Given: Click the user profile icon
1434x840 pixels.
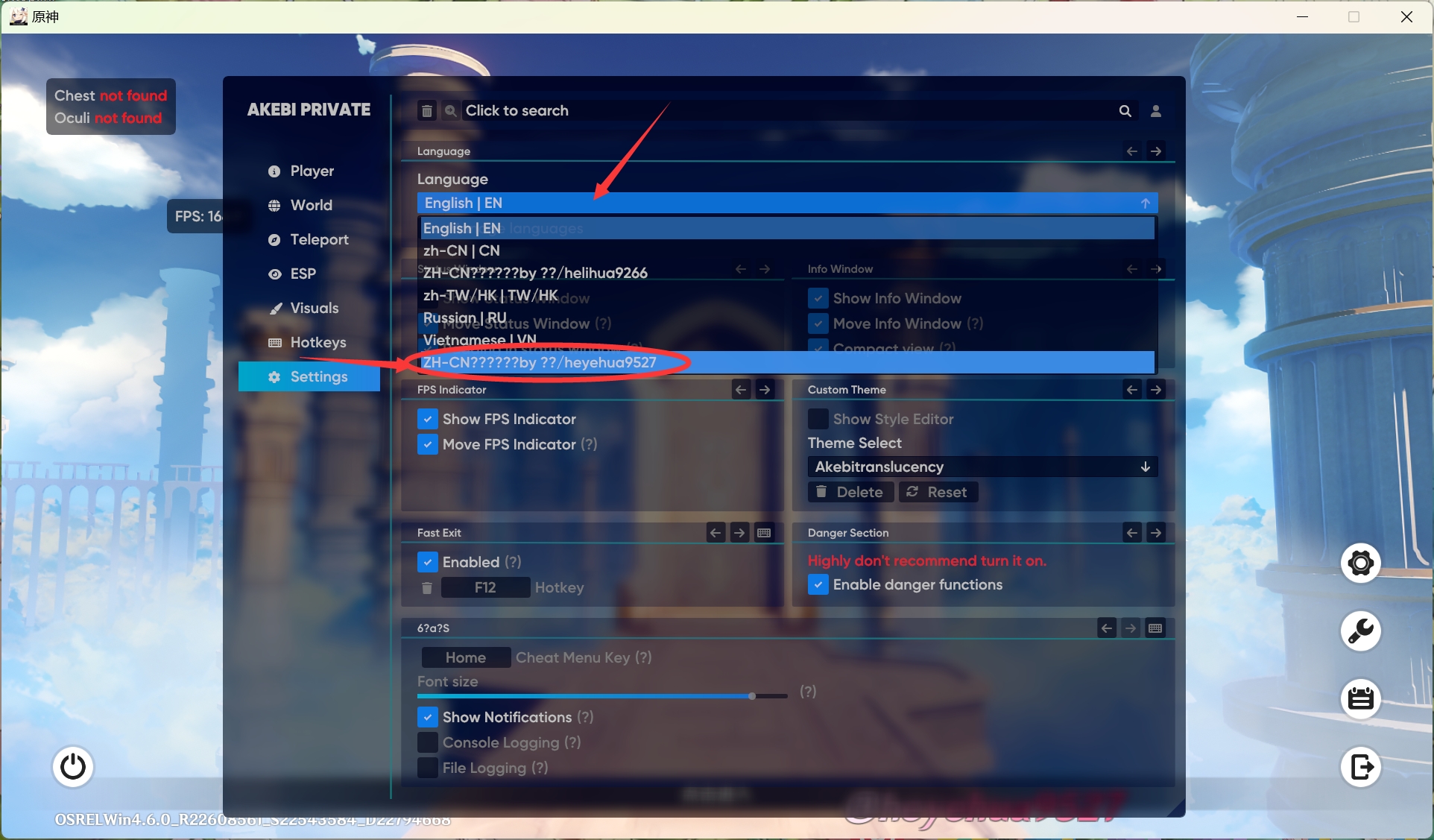Looking at the screenshot, I should [1156, 111].
